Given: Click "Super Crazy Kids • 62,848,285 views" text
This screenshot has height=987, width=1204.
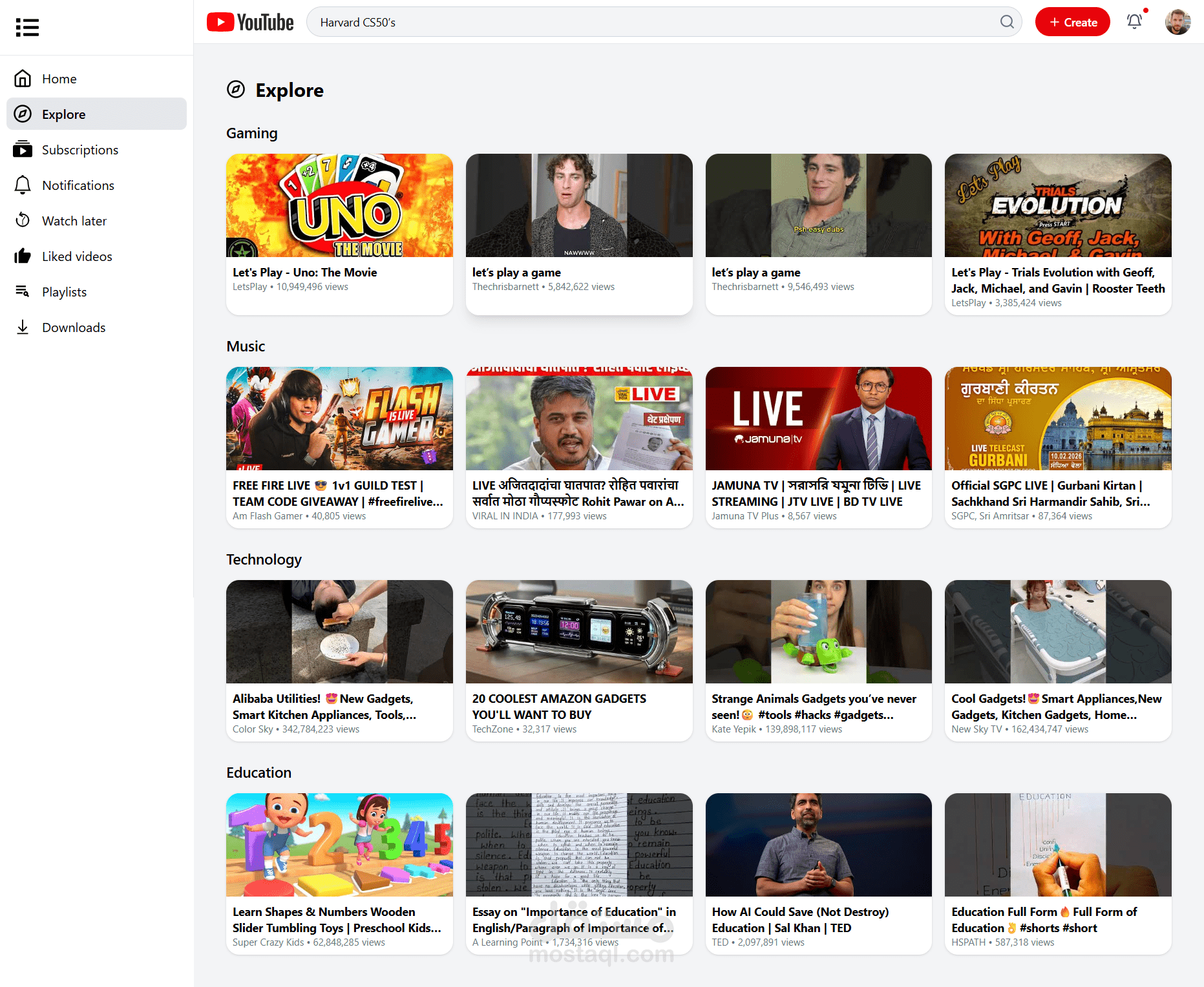Looking at the screenshot, I should point(309,942).
